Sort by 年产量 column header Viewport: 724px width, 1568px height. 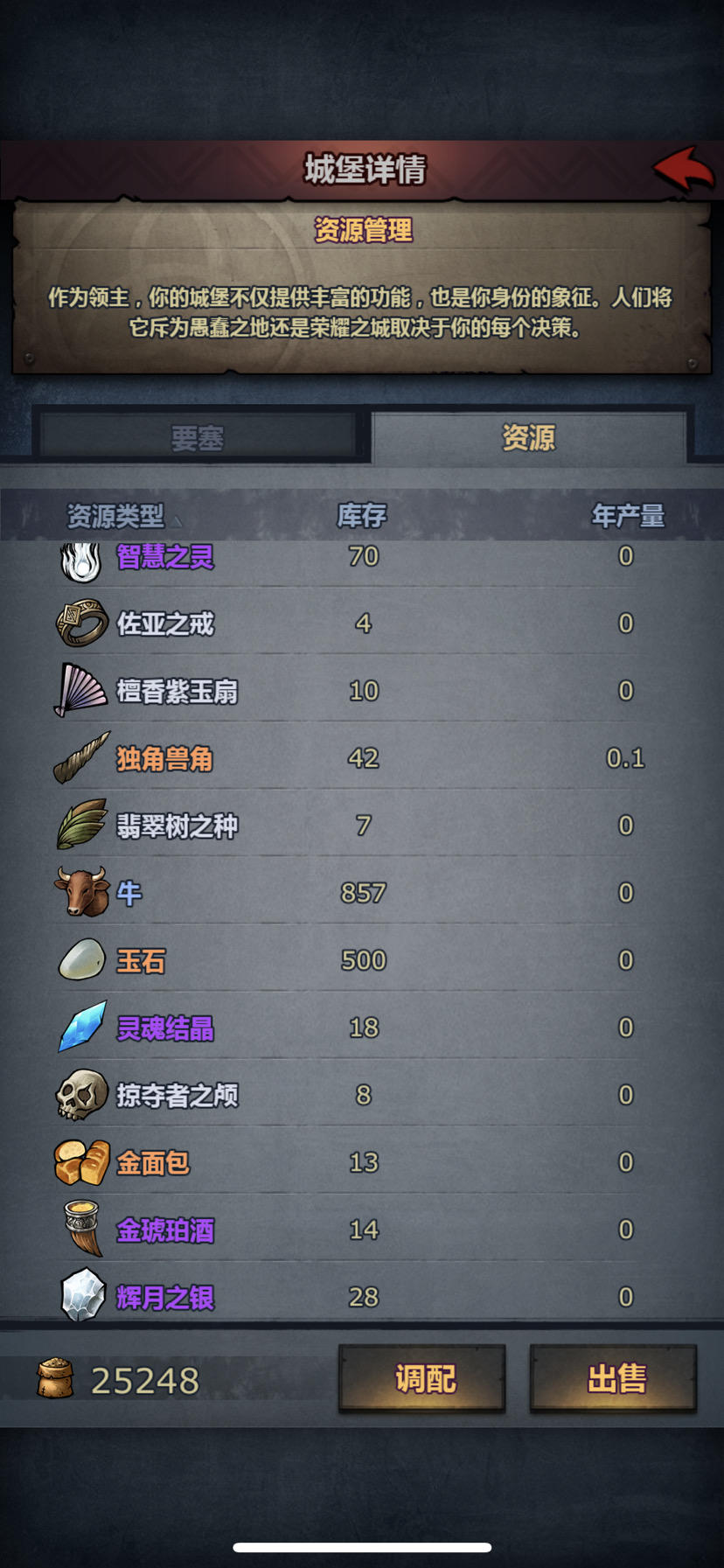click(628, 516)
